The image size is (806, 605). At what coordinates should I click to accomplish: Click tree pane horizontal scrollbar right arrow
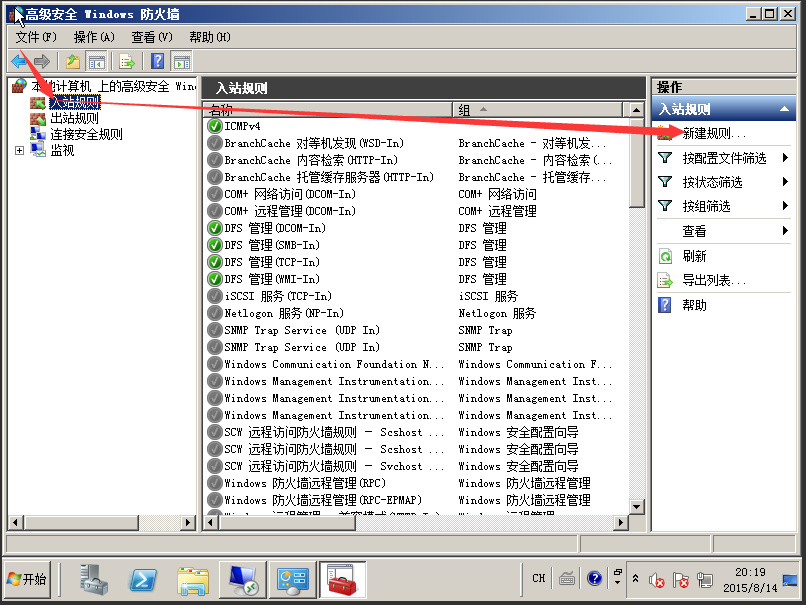coord(188,523)
